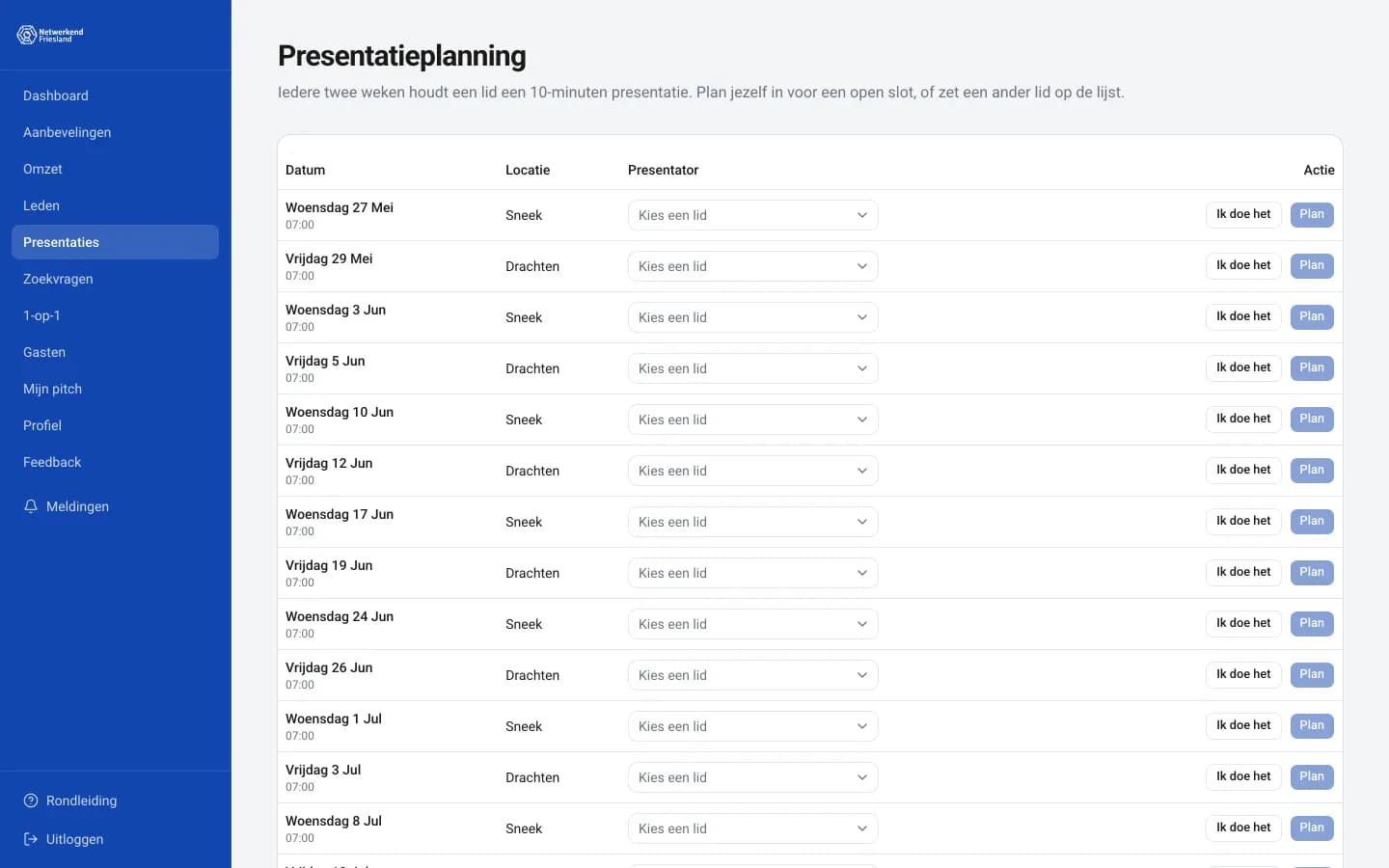1389x868 pixels.
Task: Click Plan for Vrijdag 3 Jul
Action: [x=1312, y=776]
